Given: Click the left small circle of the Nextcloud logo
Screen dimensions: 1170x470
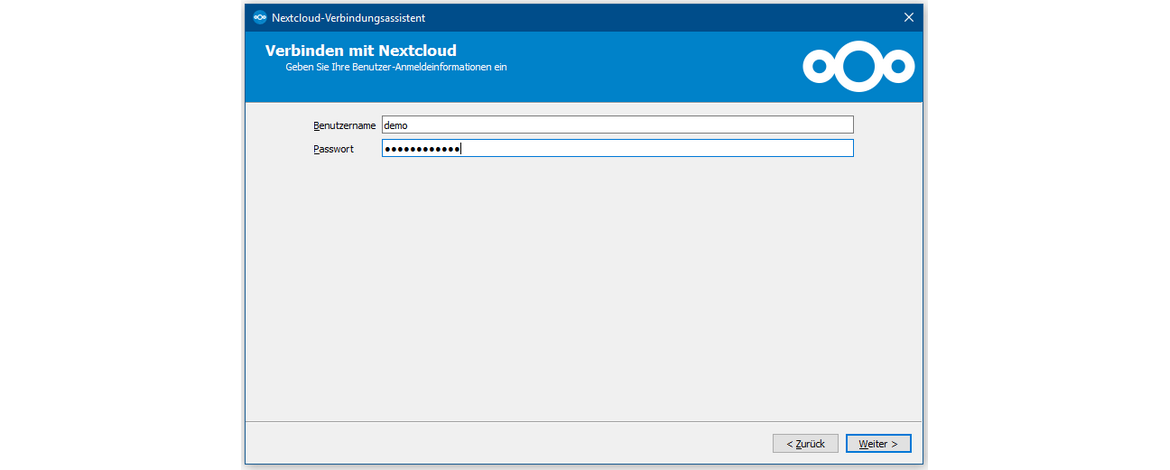Looking at the screenshot, I should click(819, 67).
